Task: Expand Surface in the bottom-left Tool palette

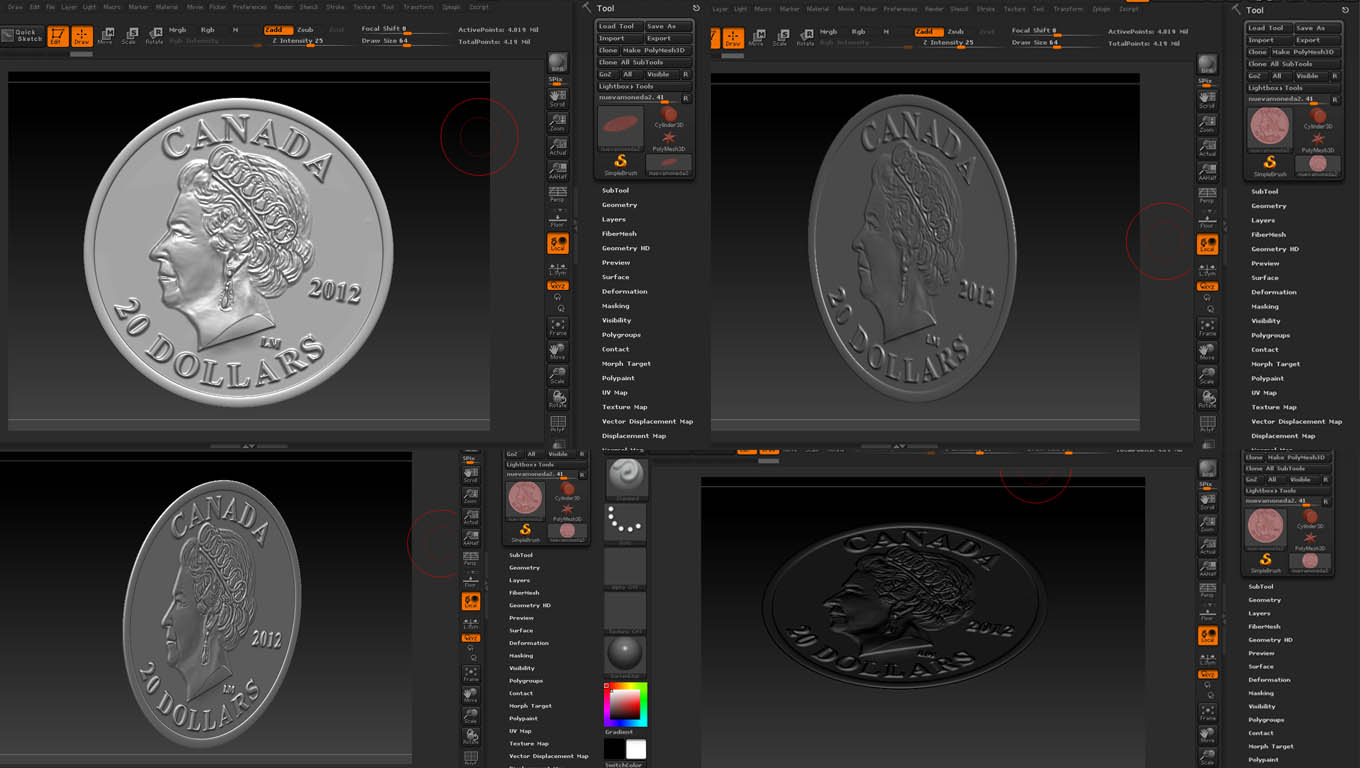Action: tap(520, 631)
